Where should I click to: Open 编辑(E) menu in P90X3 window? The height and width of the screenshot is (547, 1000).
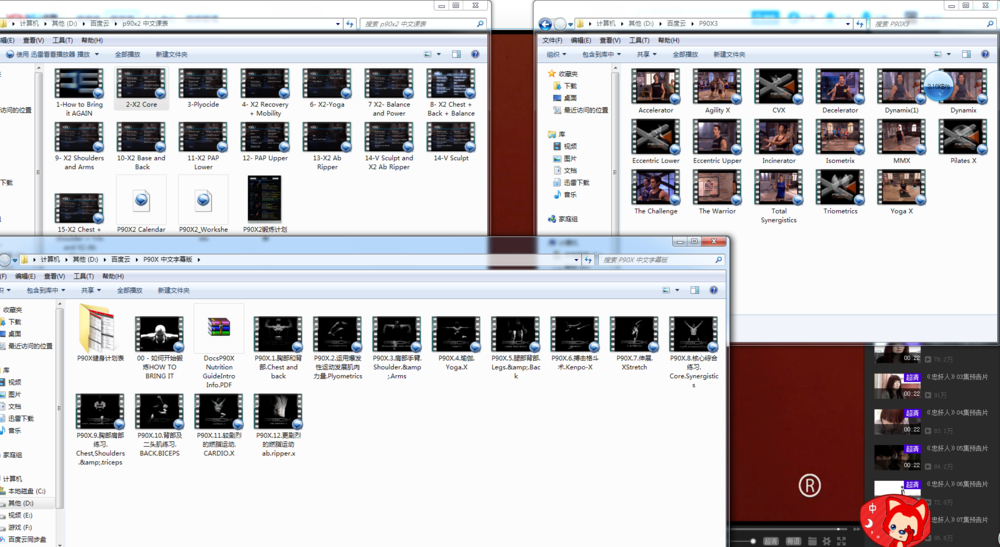coord(580,40)
